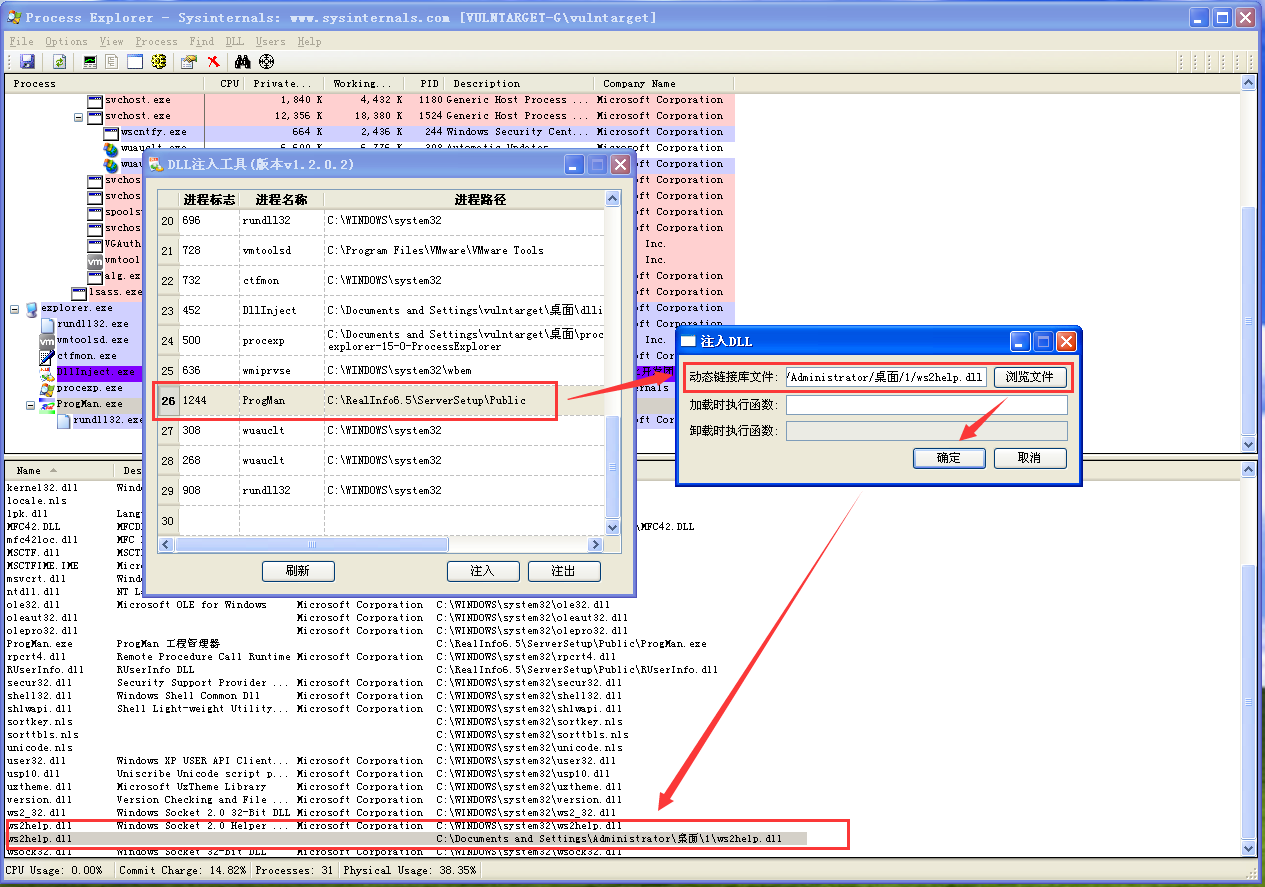This screenshot has width=1265, height=887.
Task: Collapse the svchost.exe node with PID 1524
Action: (x=79, y=117)
